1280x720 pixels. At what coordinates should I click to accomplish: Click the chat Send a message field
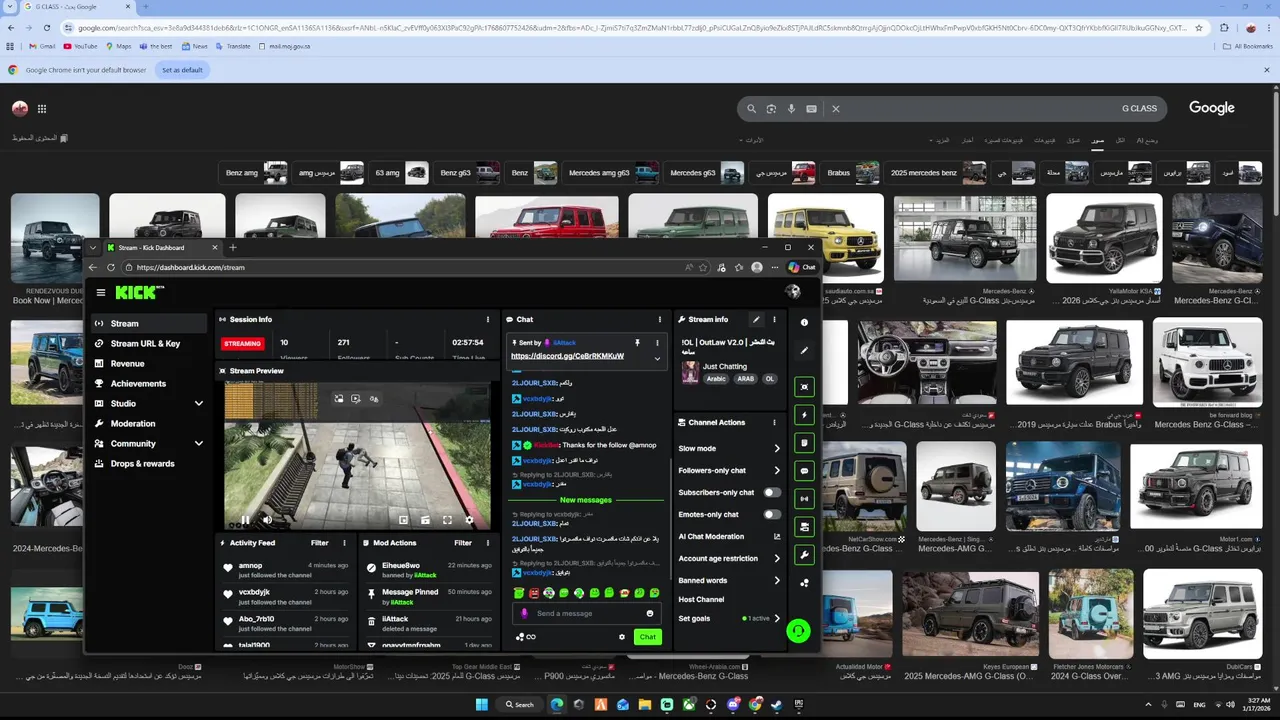587,614
